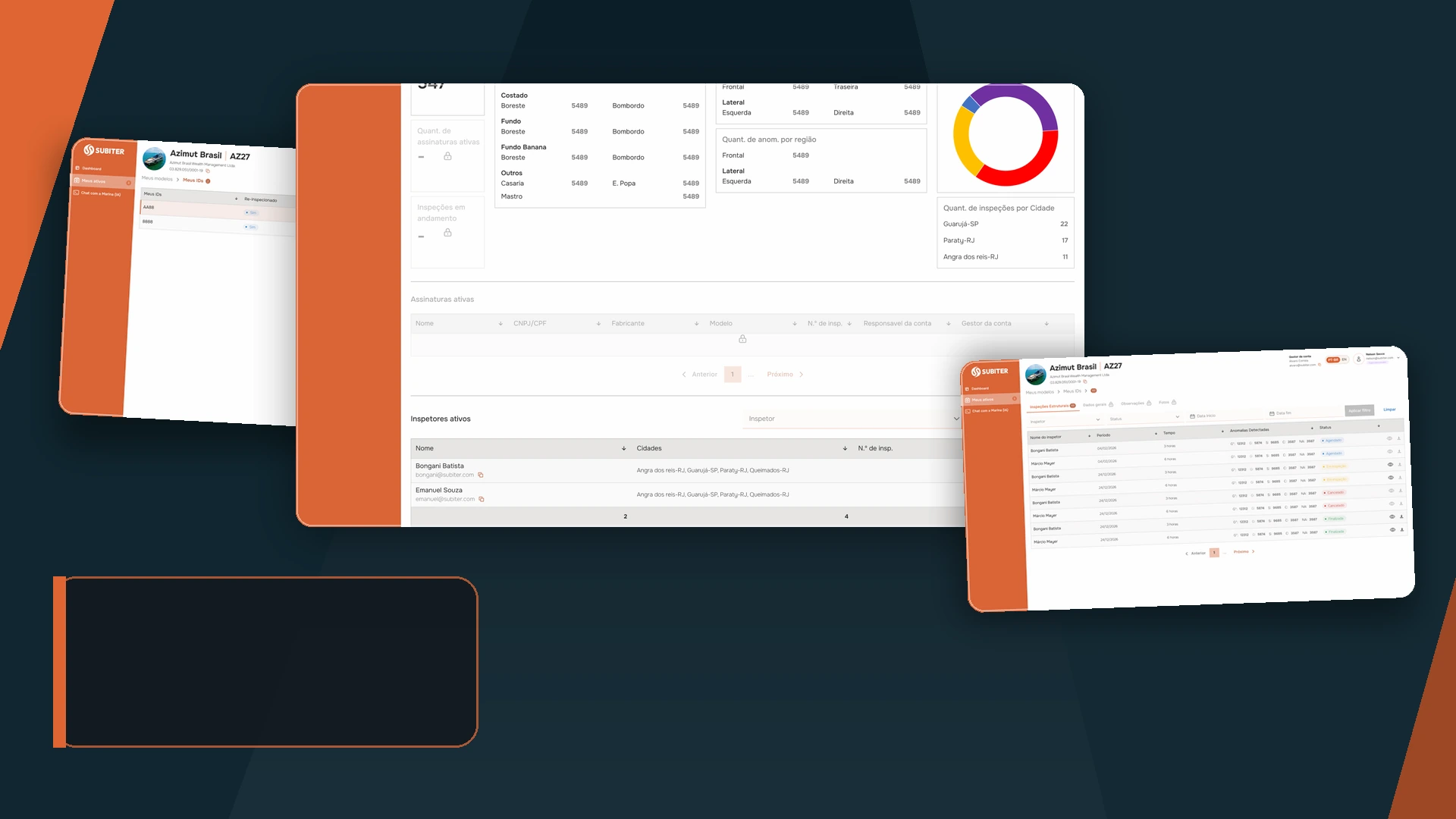Switch to the Inspeções Estruturais tab
The height and width of the screenshot is (819, 1456).
[x=1053, y=406]
